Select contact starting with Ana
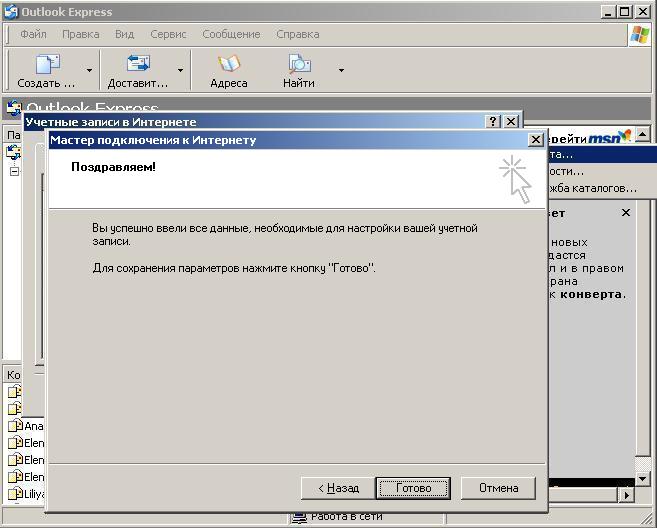This screenshot has height=528, width=657. pyautogui.click(x=26, y=426)
